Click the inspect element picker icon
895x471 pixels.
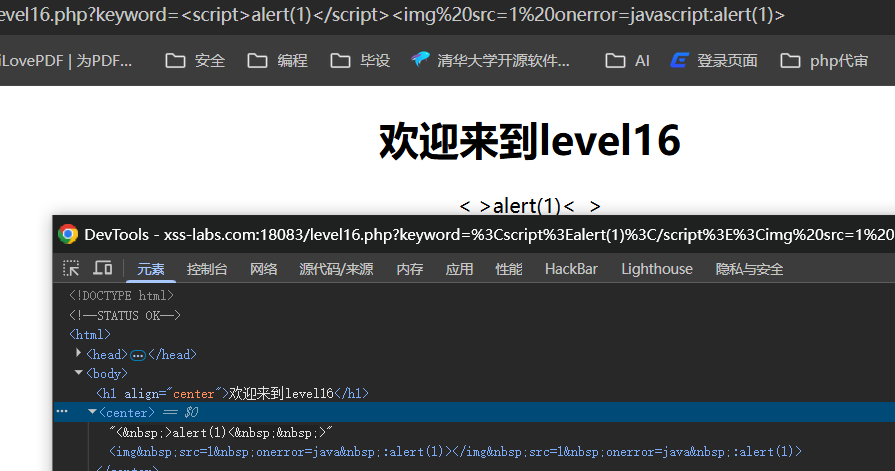coord(71,268)
